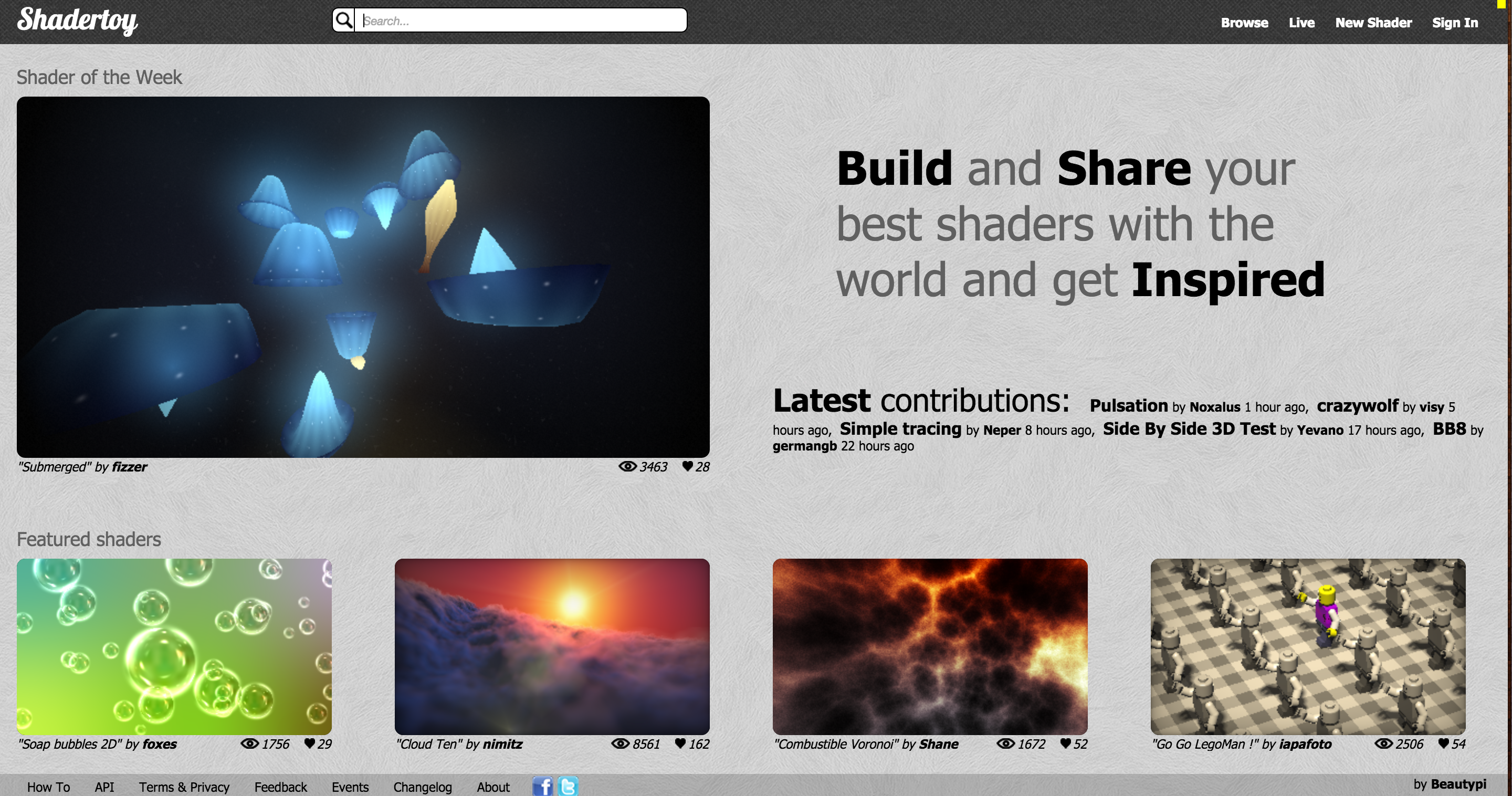Click New Shader in the top navigation
This screenshot has height=796, width=1512.
1373,23
